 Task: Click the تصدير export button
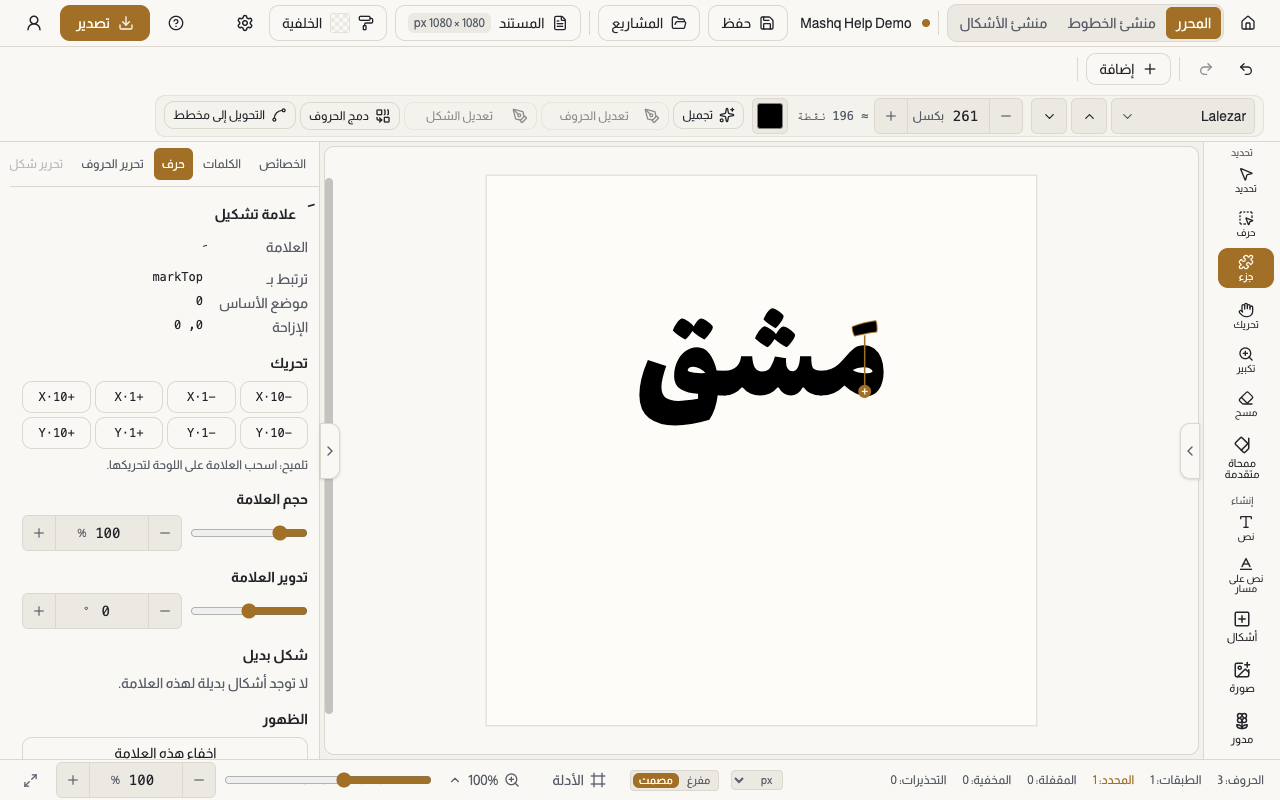[105, 23]
